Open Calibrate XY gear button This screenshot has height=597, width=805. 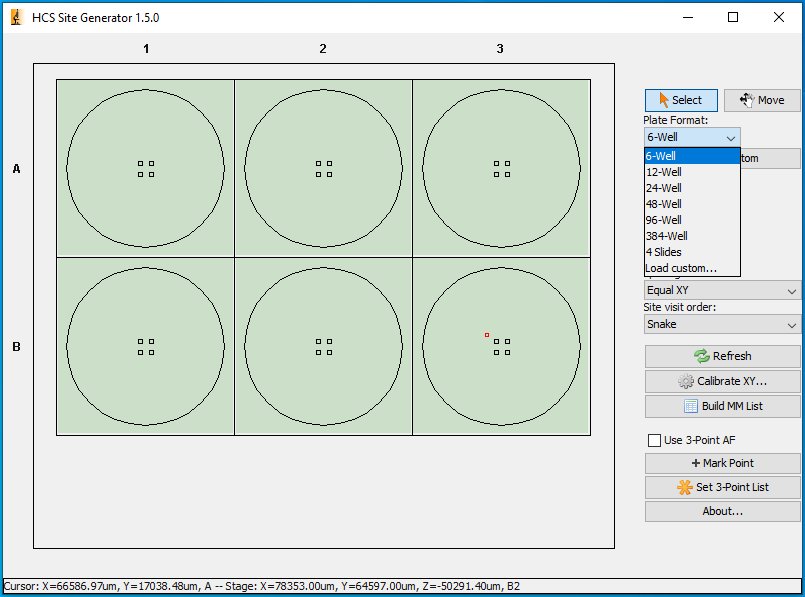(x=722, y=381)
